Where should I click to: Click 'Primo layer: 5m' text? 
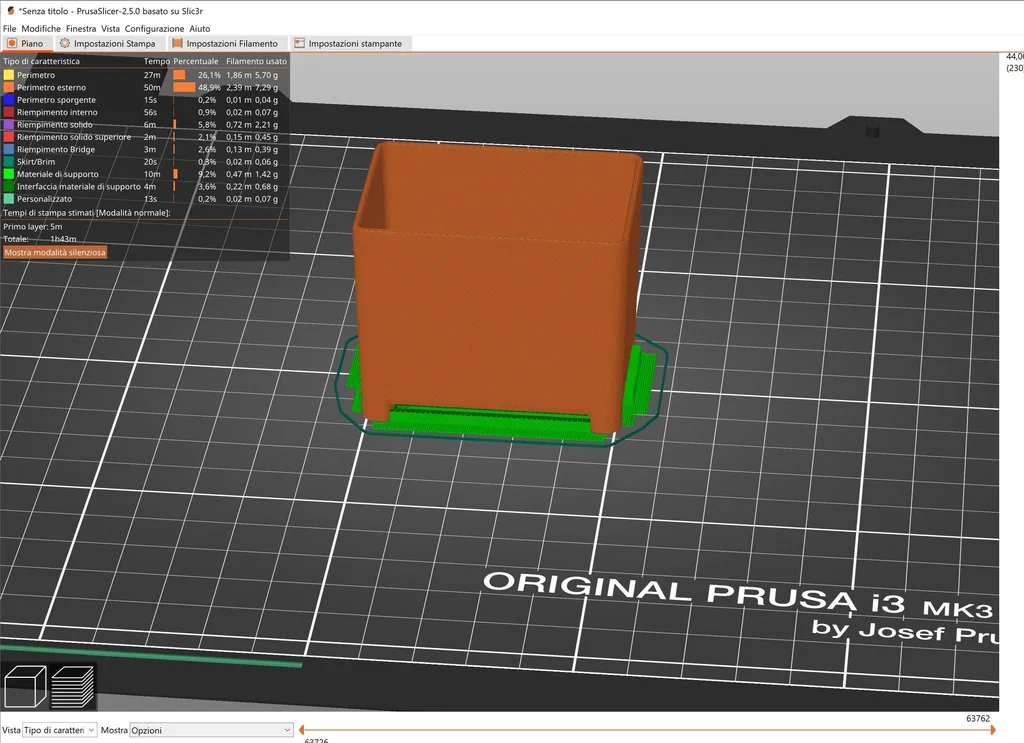pos(33,227)
